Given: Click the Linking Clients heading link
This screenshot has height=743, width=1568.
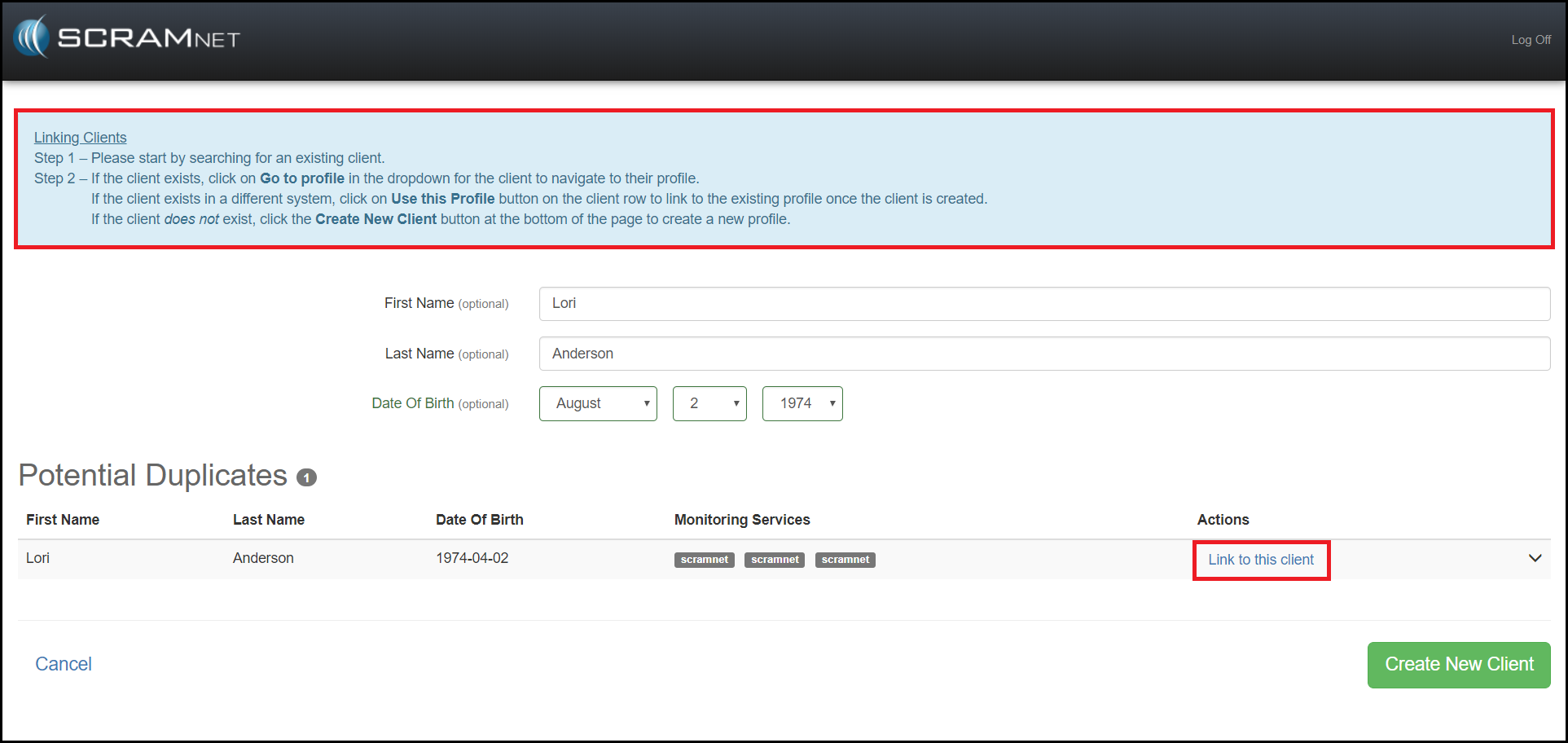Looking at the screenshot, I should [80, 138].
